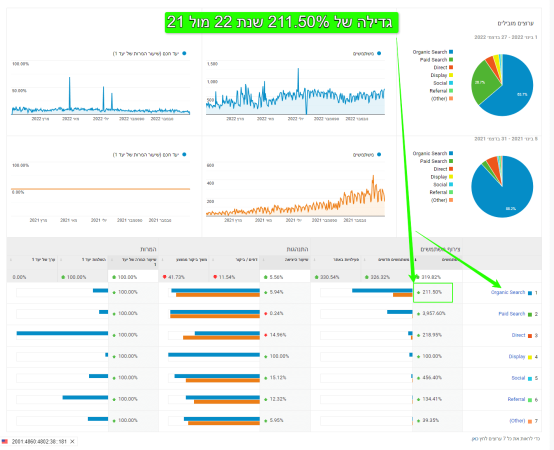Open the Paid Search channel link

pos(512,314)
